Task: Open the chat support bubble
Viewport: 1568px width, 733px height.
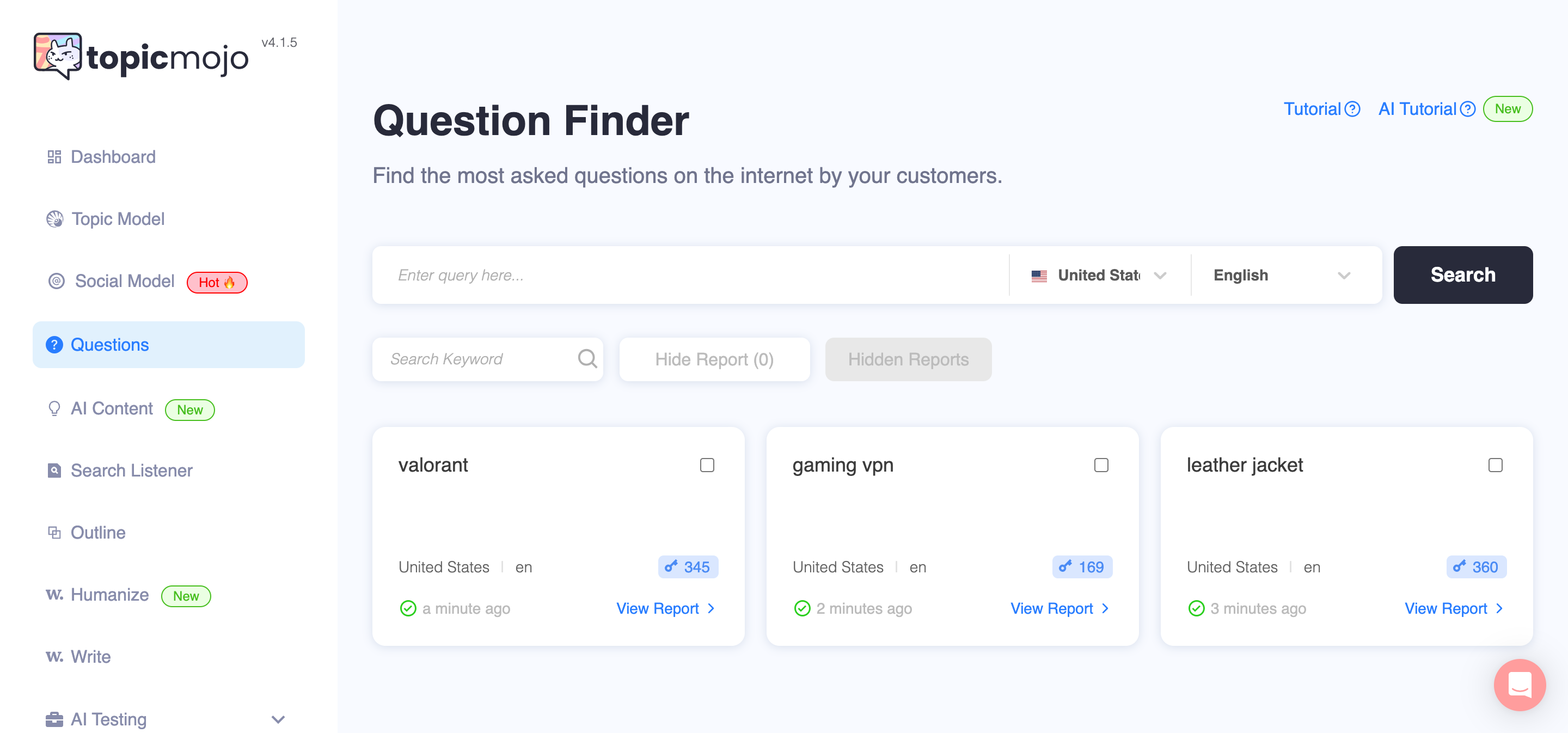Action: (1518, 685)
